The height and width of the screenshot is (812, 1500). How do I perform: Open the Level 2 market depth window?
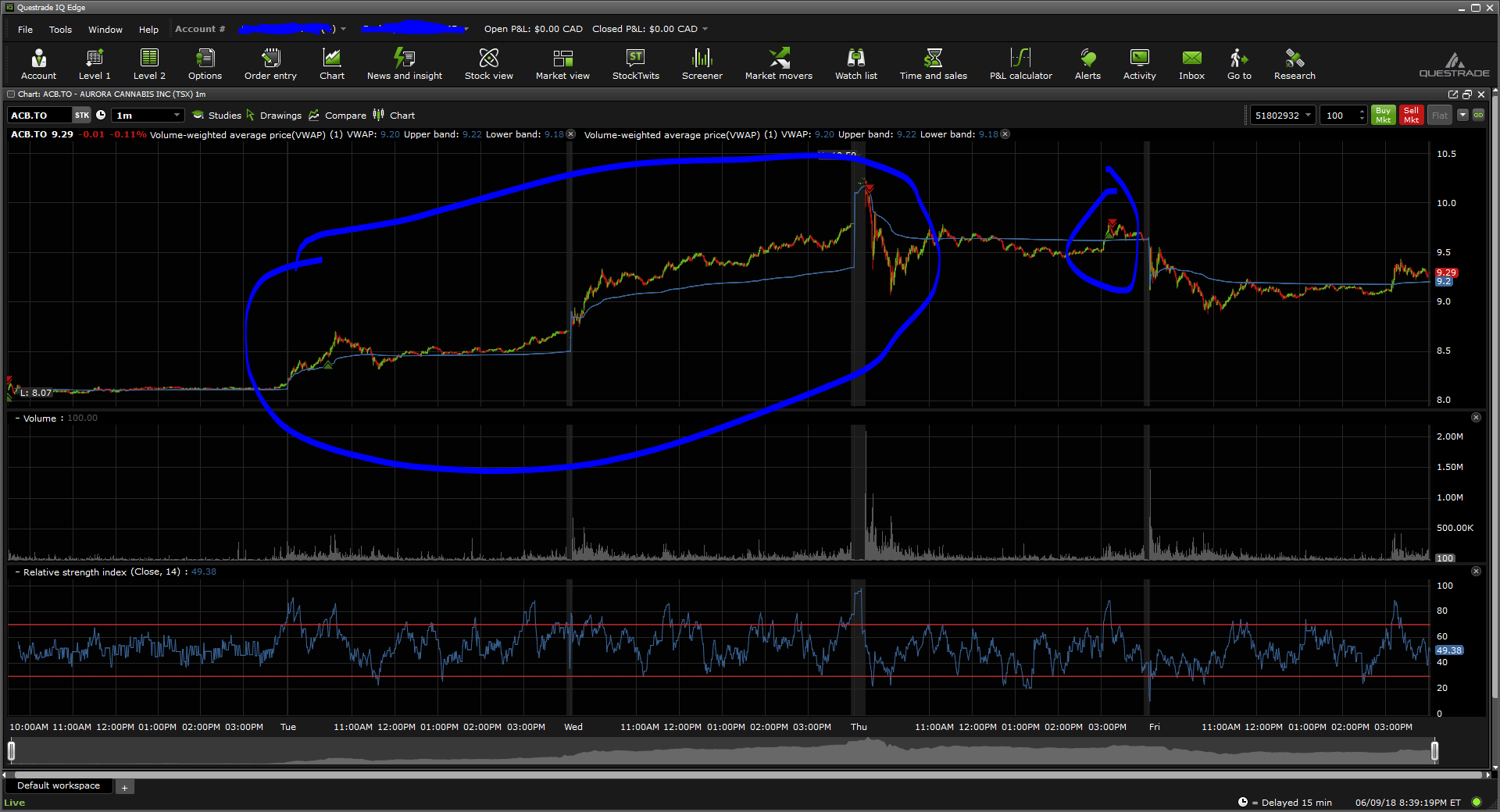click(149, 64)
